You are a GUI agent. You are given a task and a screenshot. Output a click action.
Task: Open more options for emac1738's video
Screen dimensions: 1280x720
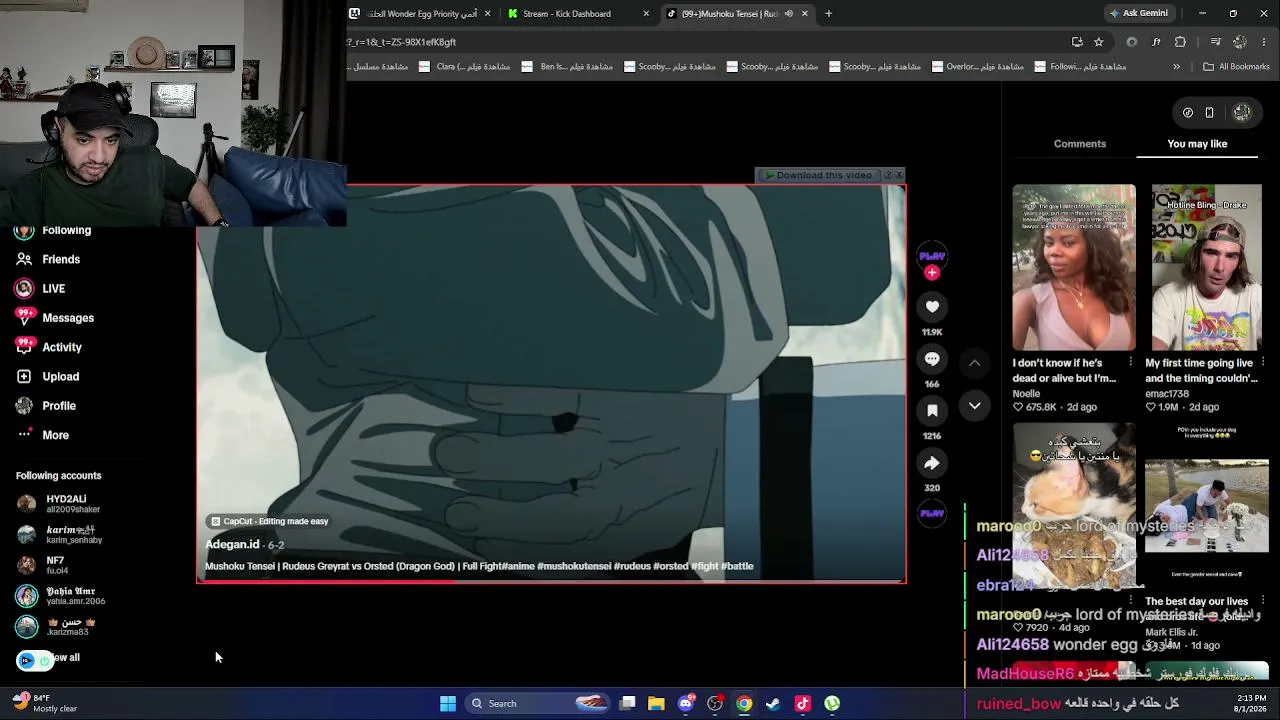click(x=1263, y=362)
